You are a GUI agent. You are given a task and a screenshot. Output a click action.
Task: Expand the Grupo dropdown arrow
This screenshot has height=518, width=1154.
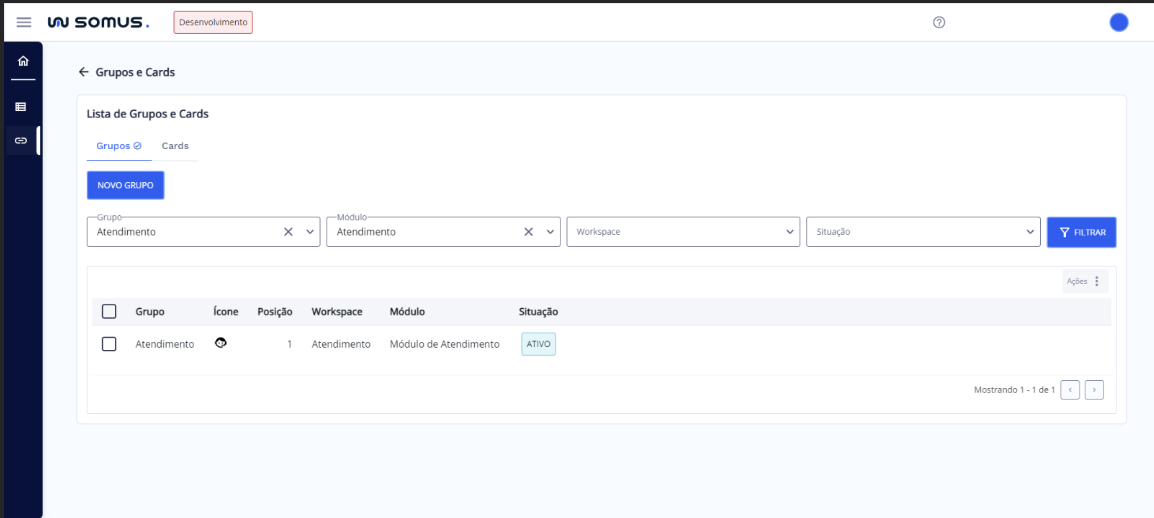coord(311,232)
